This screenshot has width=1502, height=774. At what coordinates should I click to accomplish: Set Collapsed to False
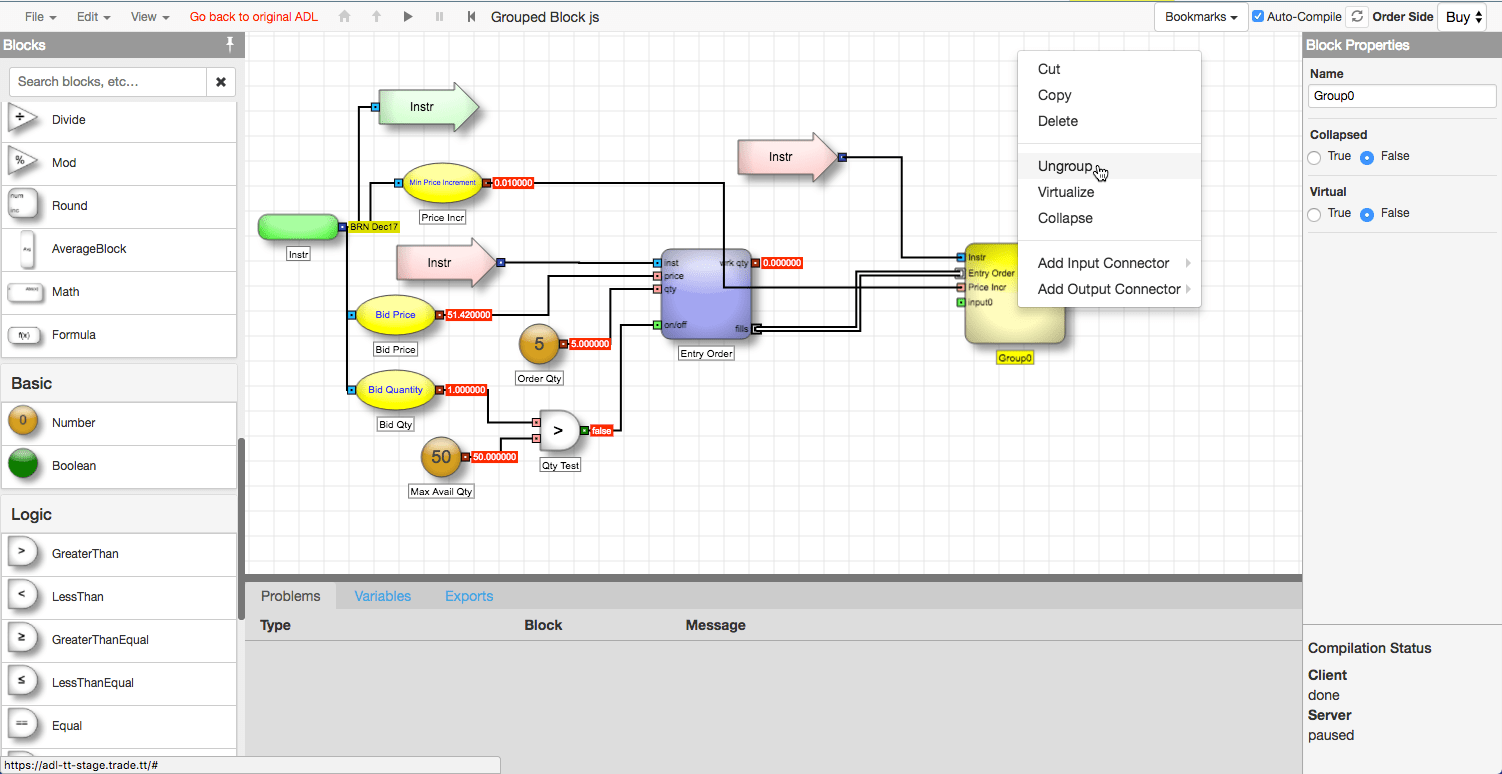pyautogui.click(x=1367, y=157)
